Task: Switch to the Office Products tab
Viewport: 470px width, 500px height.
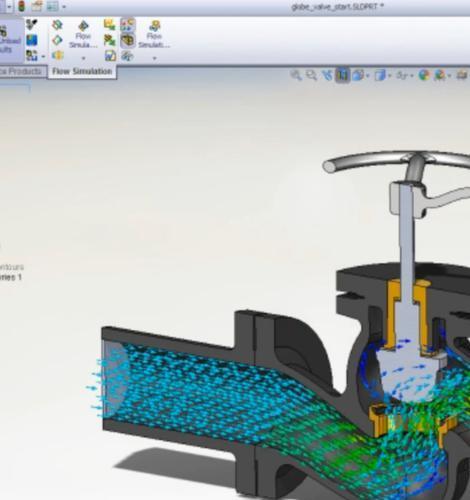Action: (22, 71)
